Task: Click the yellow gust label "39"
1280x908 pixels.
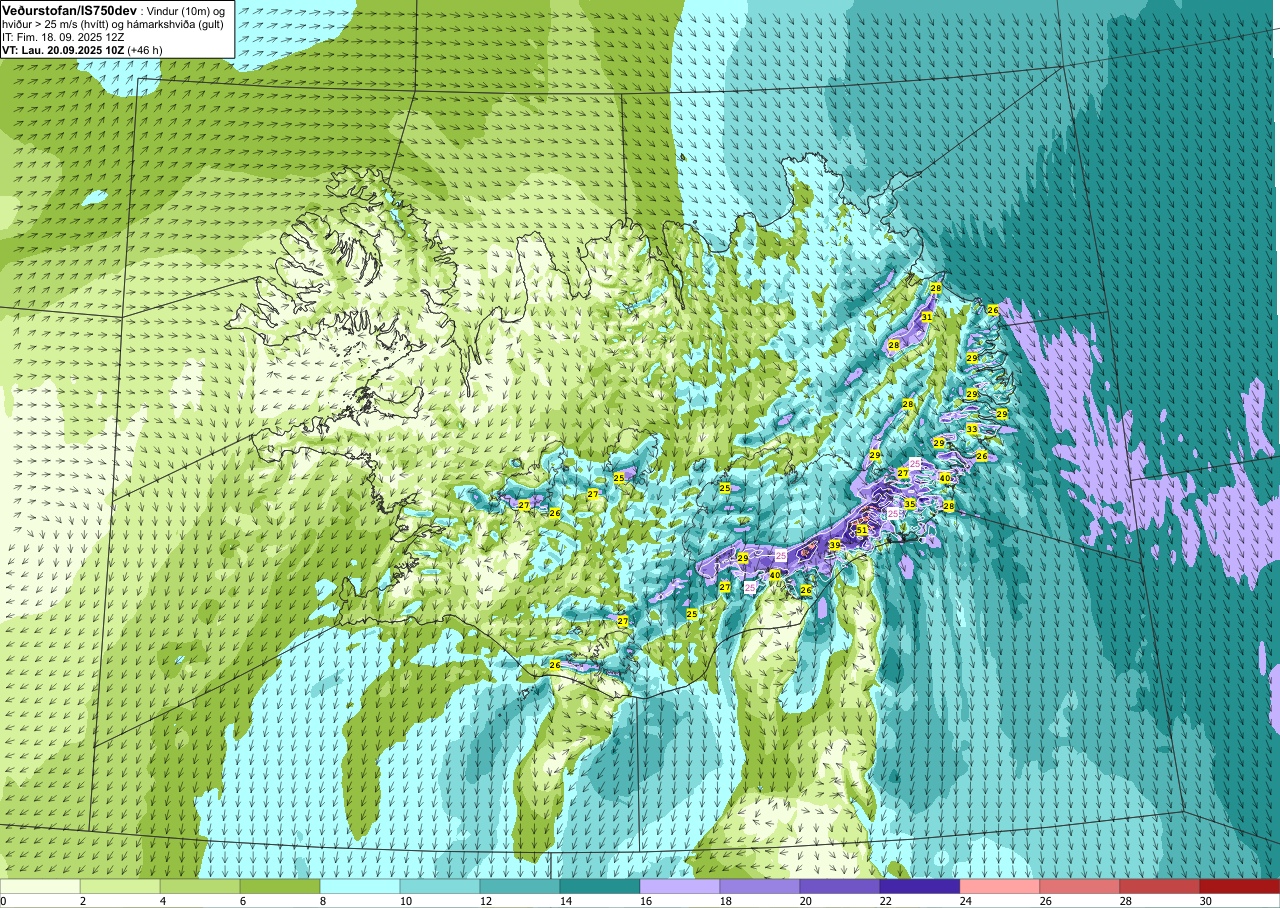Action: tap(834, 545)
